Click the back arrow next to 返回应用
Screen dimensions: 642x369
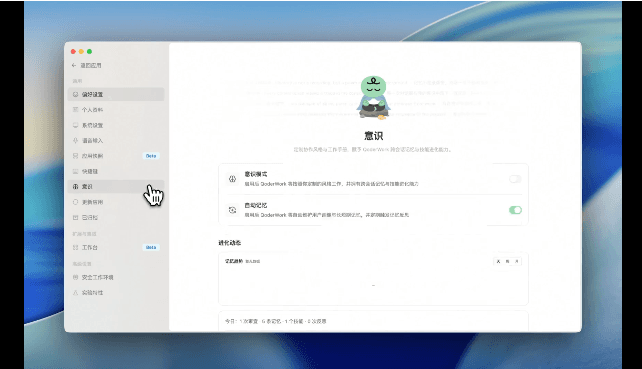coord(74,65)
